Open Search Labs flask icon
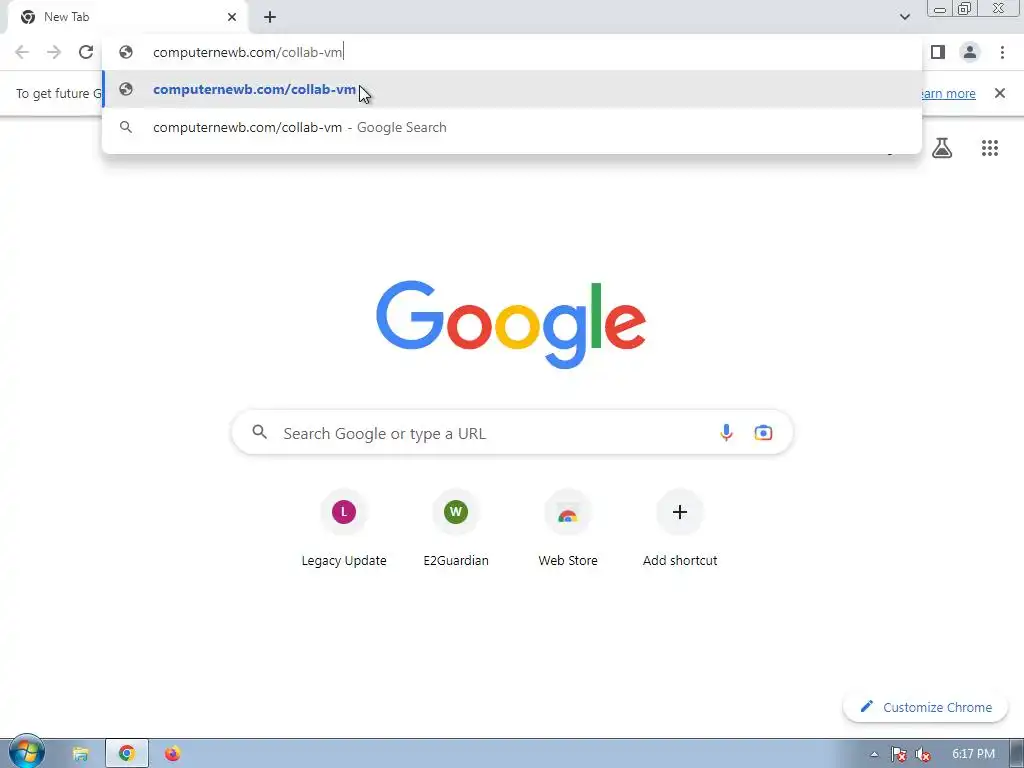Screen dimensions: 1024x768 click(x=942, y=148)
